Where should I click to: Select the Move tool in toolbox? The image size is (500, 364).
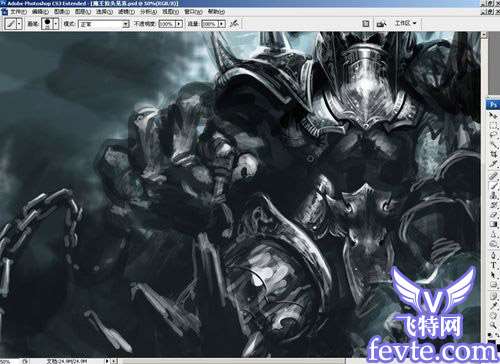coord(493,116)
